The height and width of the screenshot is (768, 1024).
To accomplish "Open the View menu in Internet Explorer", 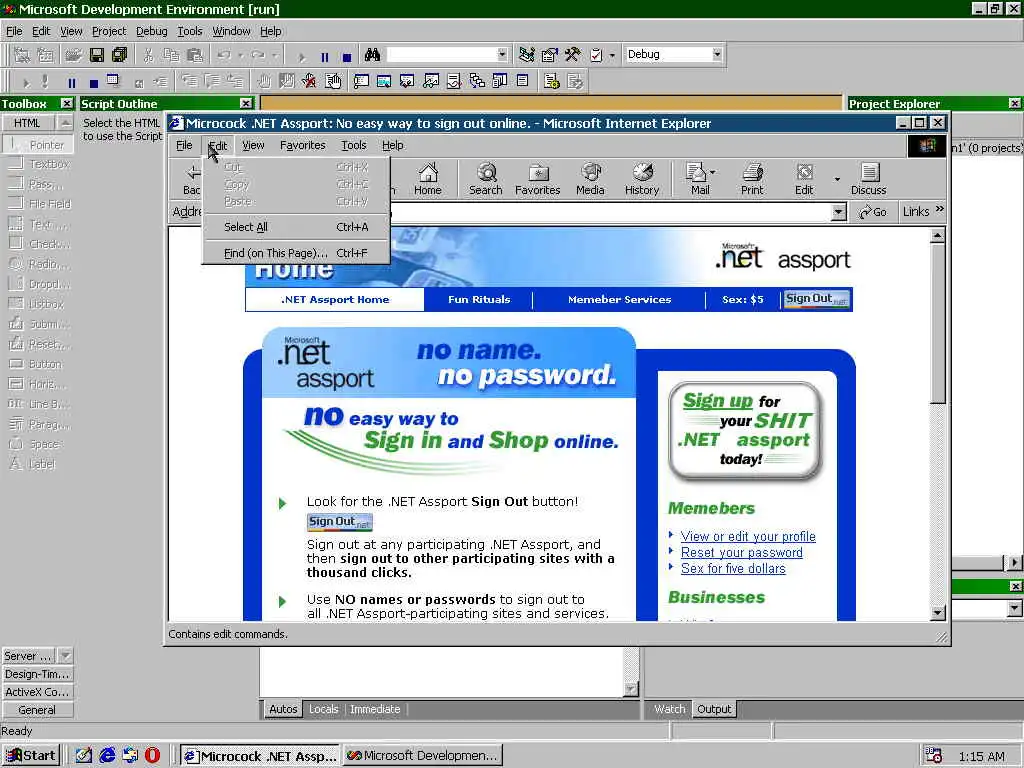I will (x=253, y=145).
